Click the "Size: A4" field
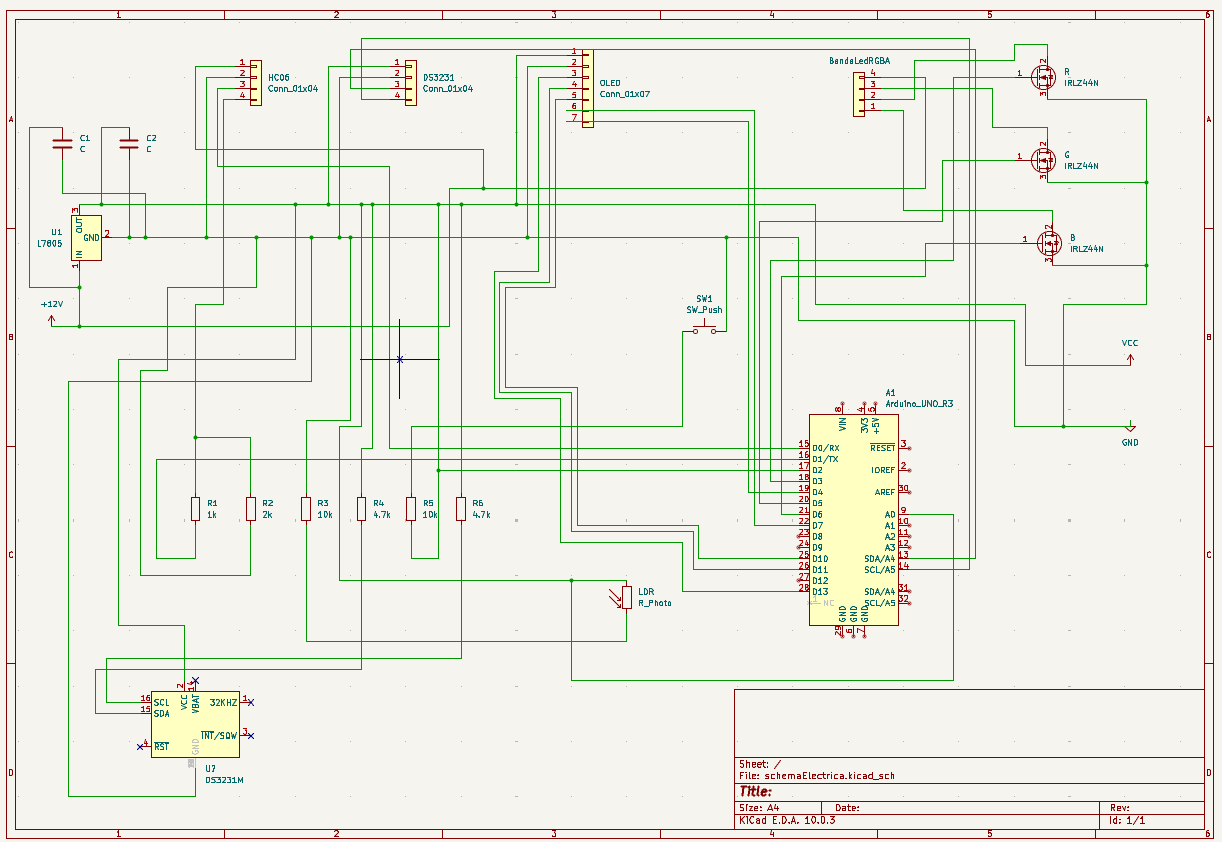The width and height of the screenshot is (1222, 842). click(758, 807)
